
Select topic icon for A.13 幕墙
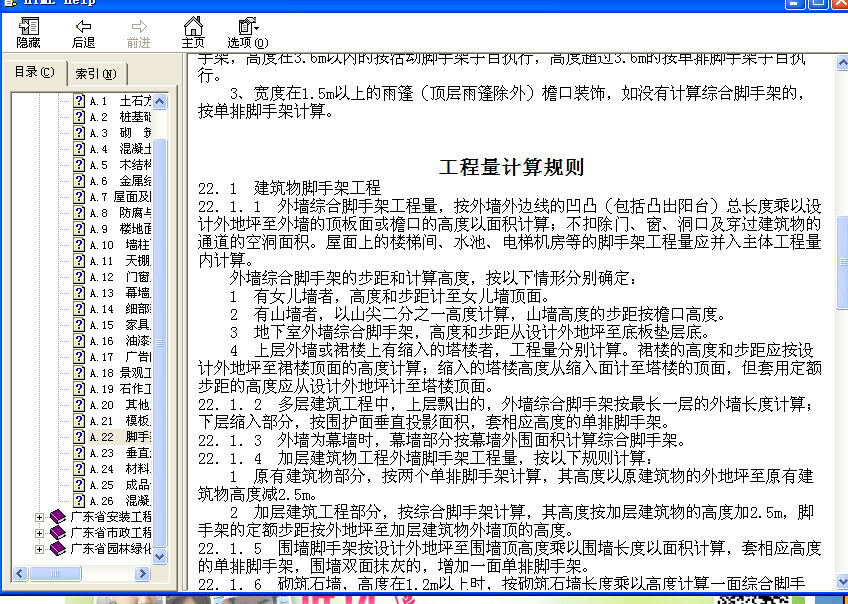click(x=79, y=293)
